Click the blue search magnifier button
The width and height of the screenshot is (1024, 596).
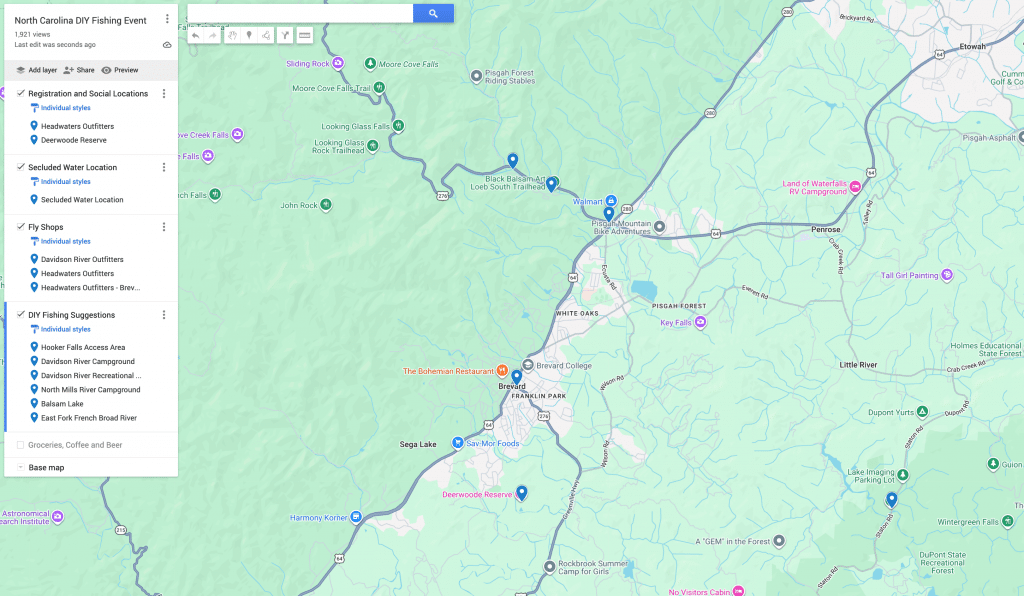pos(433,13)
